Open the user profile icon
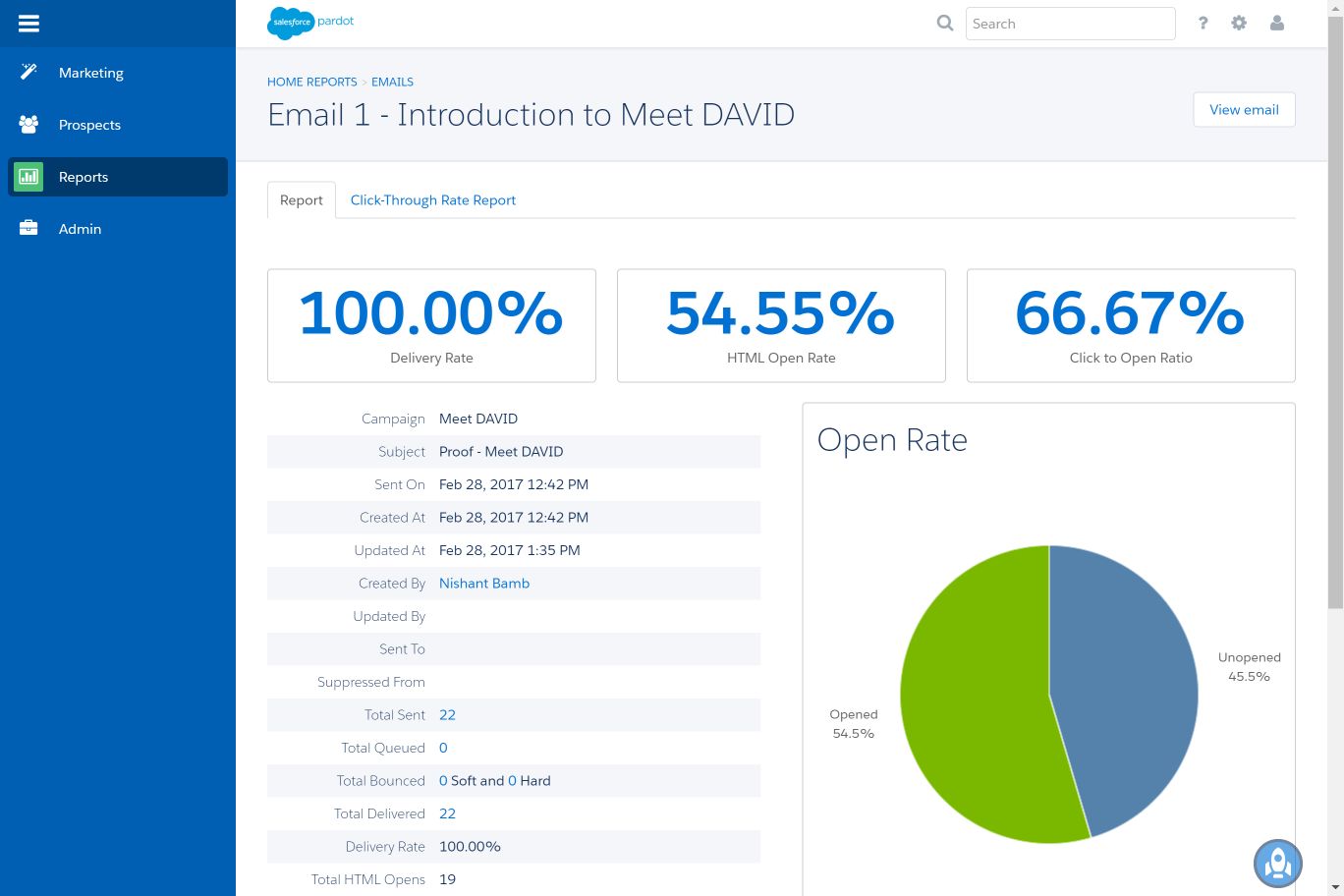The width and height of the screenshot is (1344, 896). [x=1277, y=23]
